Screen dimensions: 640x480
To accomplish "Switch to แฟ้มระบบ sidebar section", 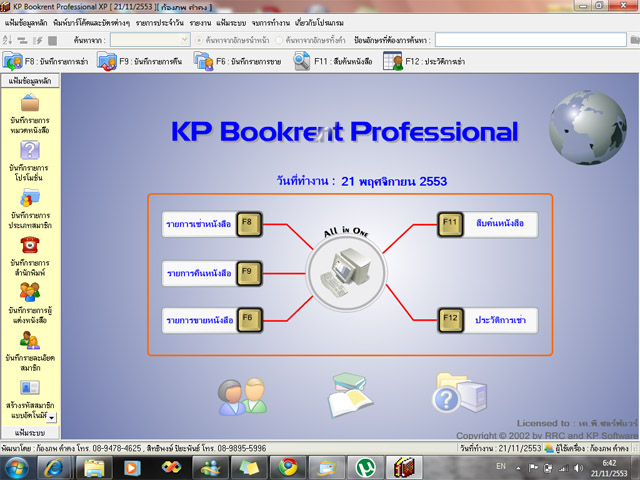I will tap(30, 432).
